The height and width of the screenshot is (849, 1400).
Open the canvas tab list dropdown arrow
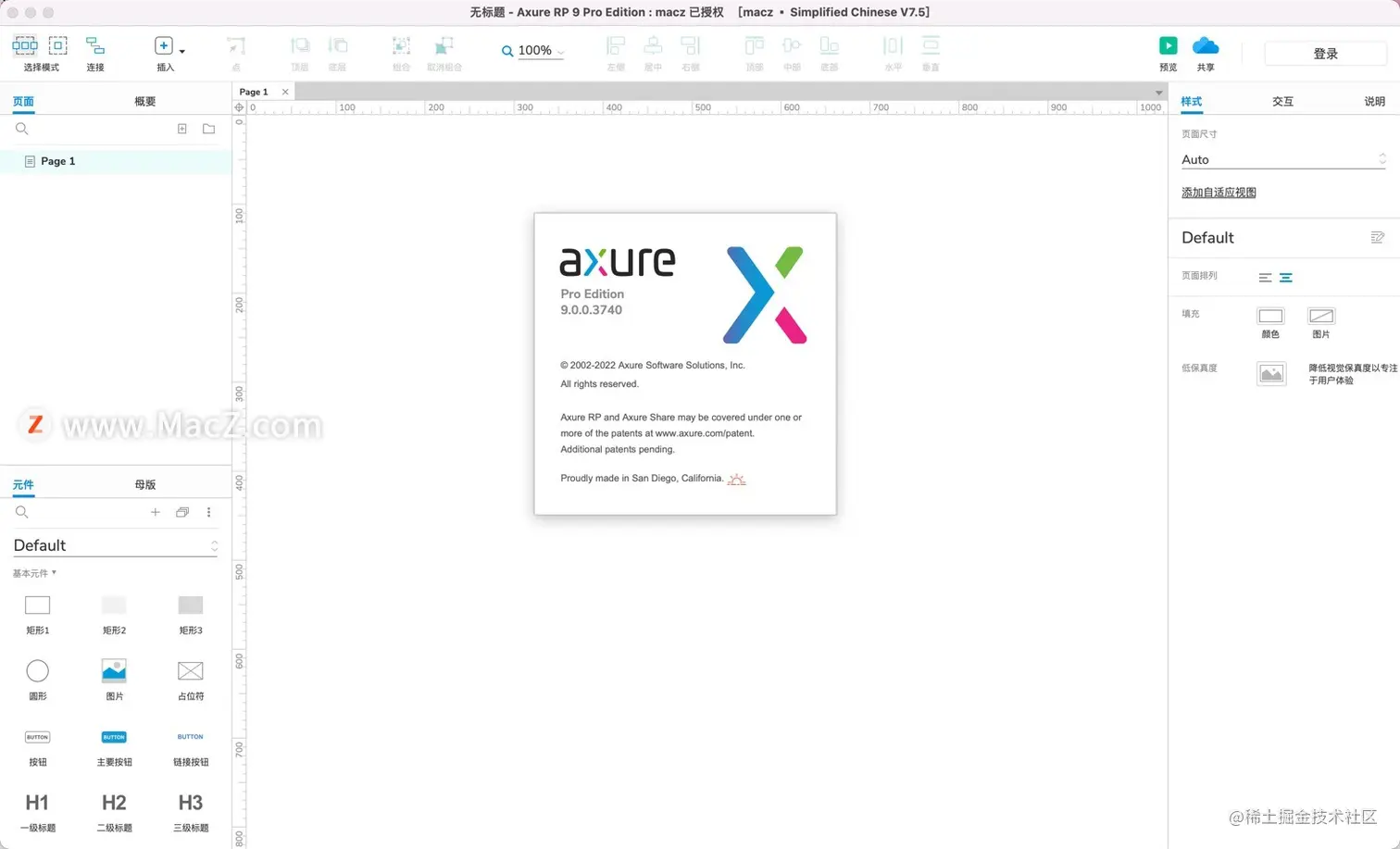click(x=1158, y=93)
